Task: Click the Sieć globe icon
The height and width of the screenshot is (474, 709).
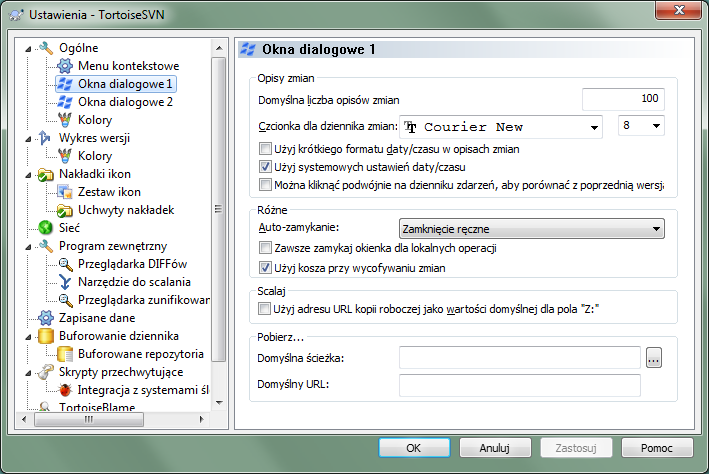Action: [46, 228]
